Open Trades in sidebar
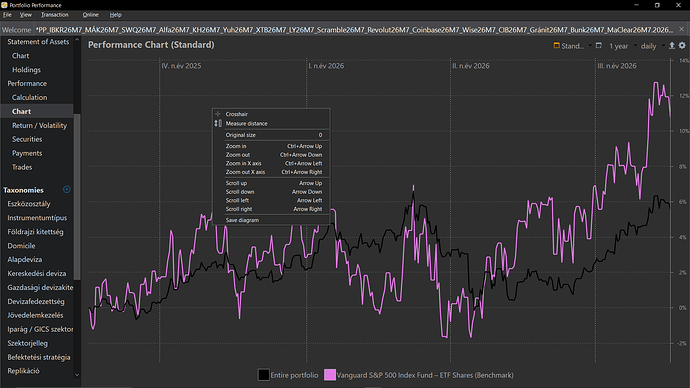This screenshot has height=388, width=690. click(22, 167)
